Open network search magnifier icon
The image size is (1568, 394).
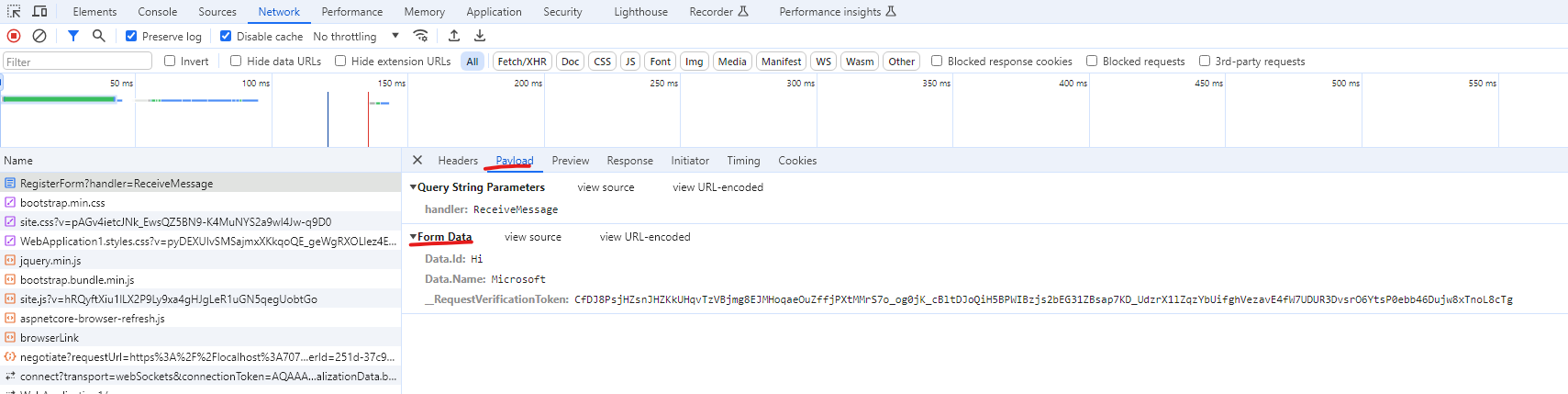coord(98,36)
